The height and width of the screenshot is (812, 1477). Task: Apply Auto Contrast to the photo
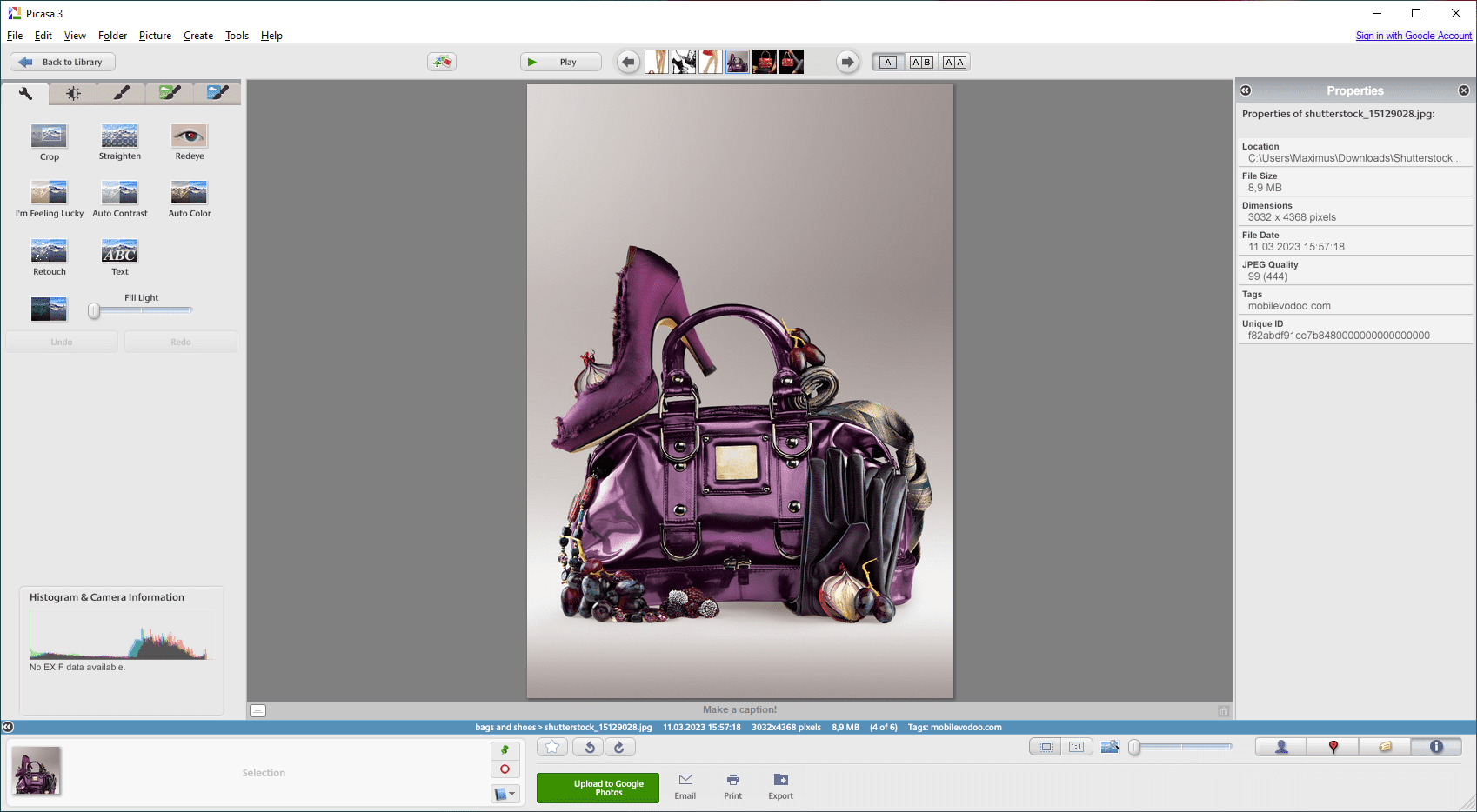[x=119, y=198]
